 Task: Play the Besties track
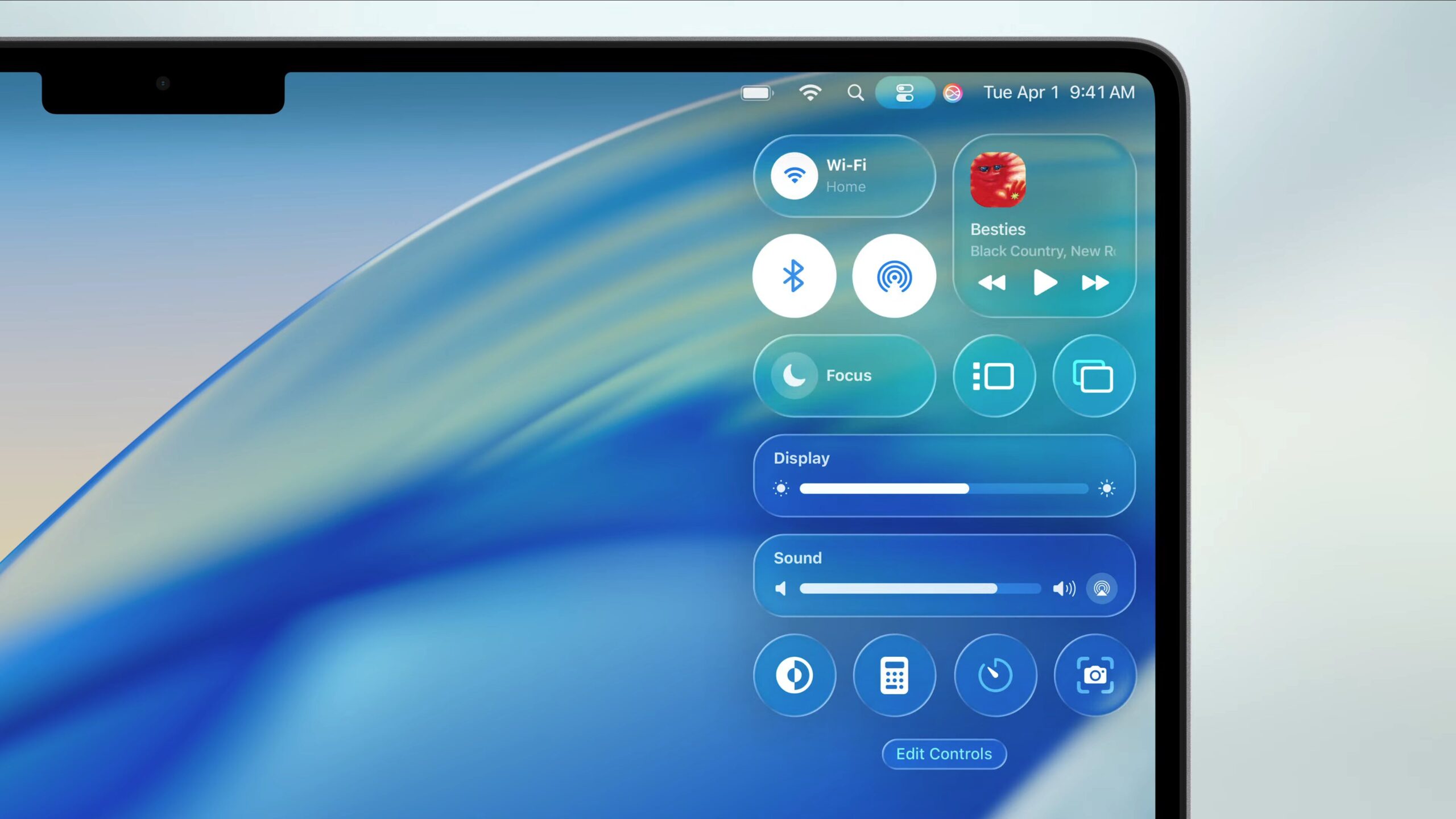tap(1045, 283)
